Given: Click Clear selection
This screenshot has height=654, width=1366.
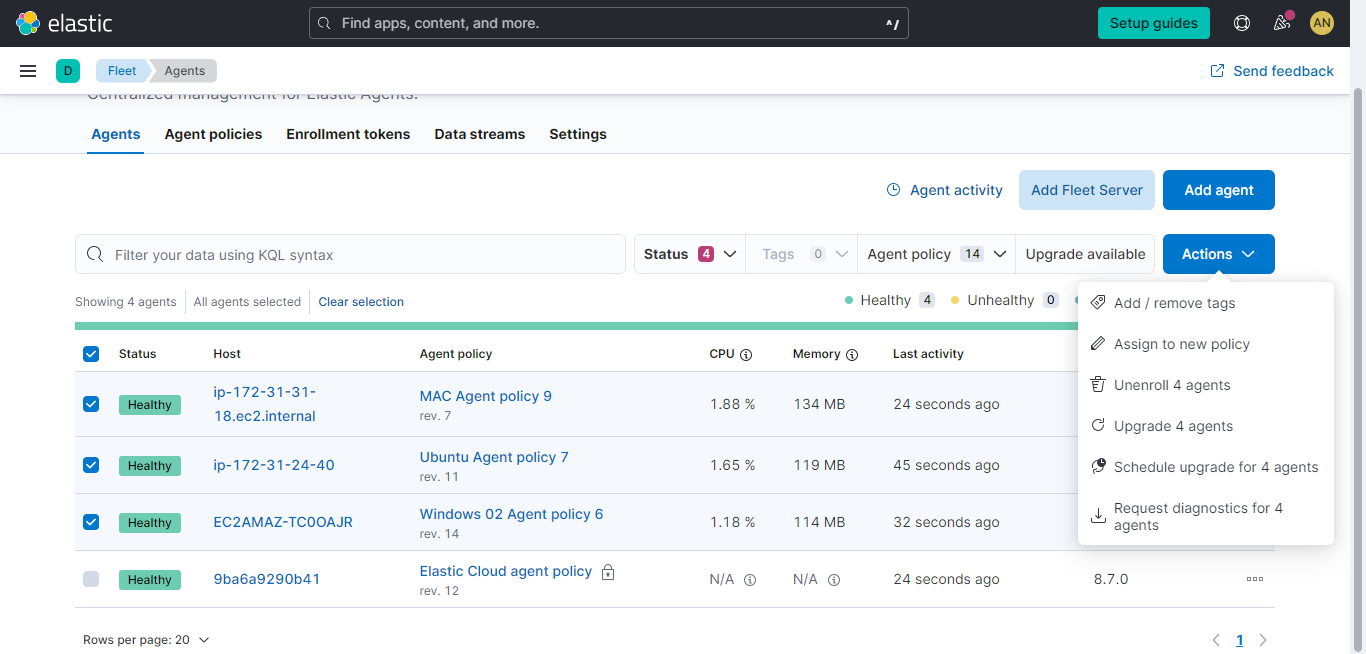Looking at the screenshot, I should coord(361,302).
